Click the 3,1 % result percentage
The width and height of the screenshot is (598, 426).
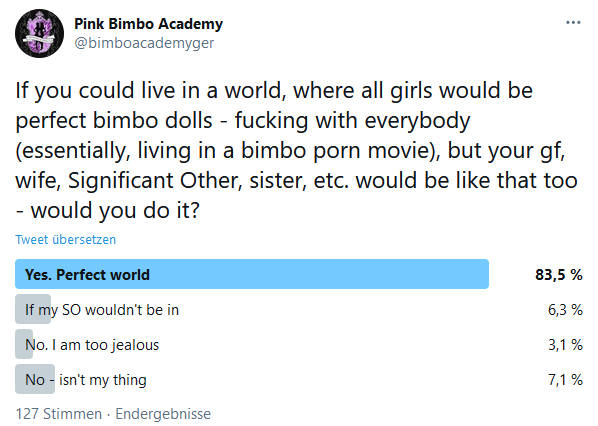[565, 345]
